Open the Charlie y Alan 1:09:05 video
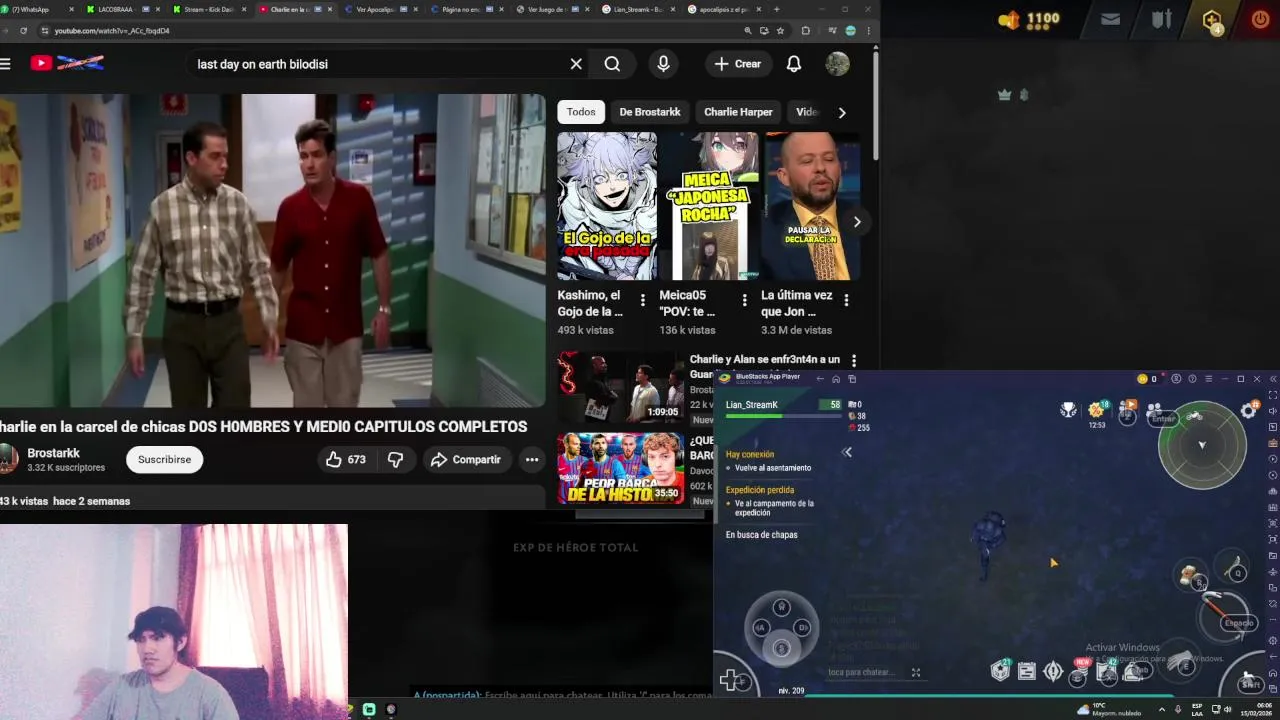Viewport: 1280px width, 720px height. click(x=620, y=387)
